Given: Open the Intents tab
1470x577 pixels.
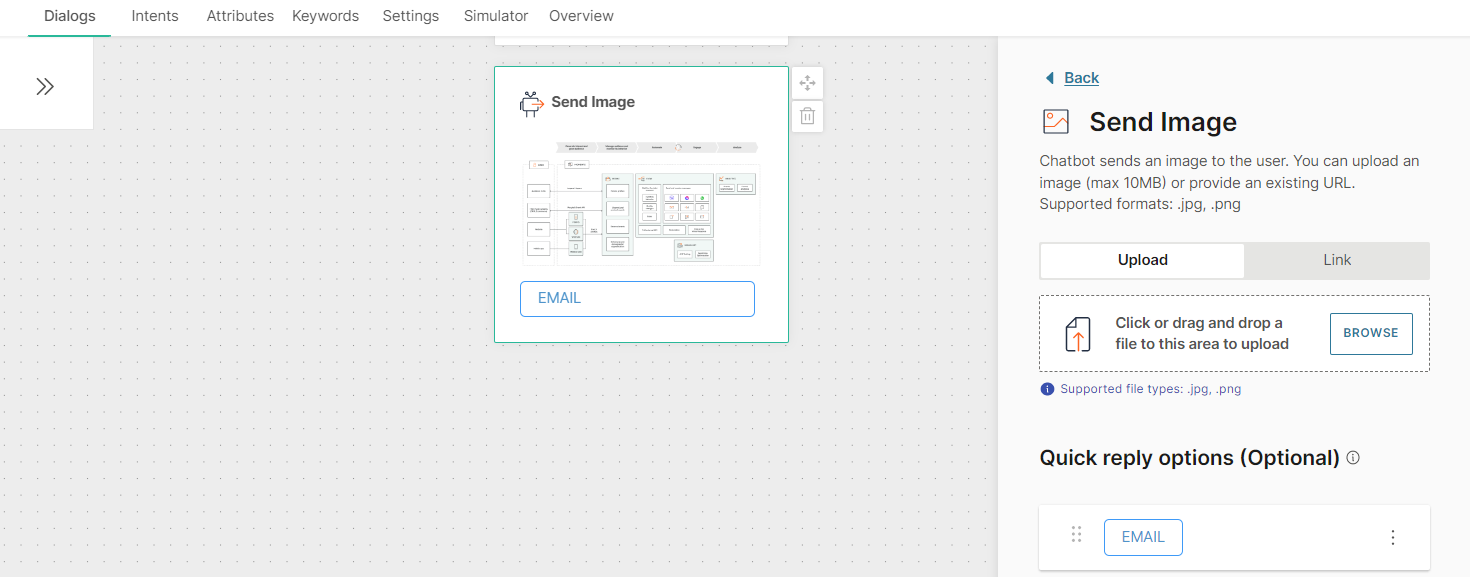Looking at the screenshot, I should [x=155, y=16].
